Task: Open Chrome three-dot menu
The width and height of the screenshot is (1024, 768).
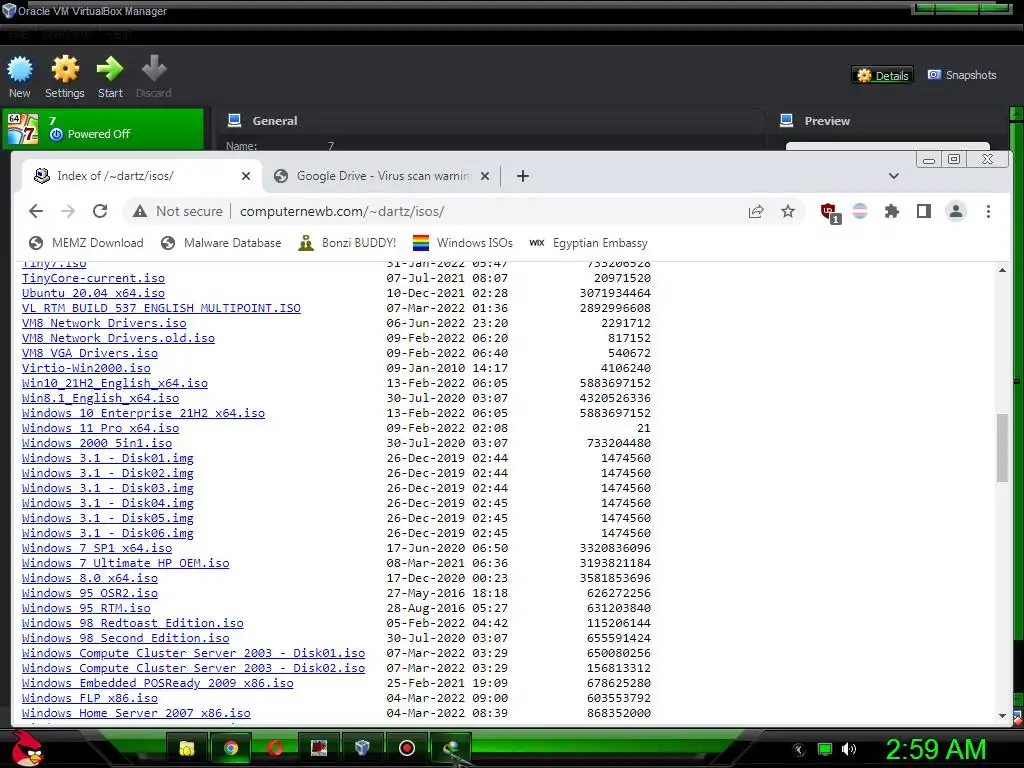Action: tap(988, 211)
